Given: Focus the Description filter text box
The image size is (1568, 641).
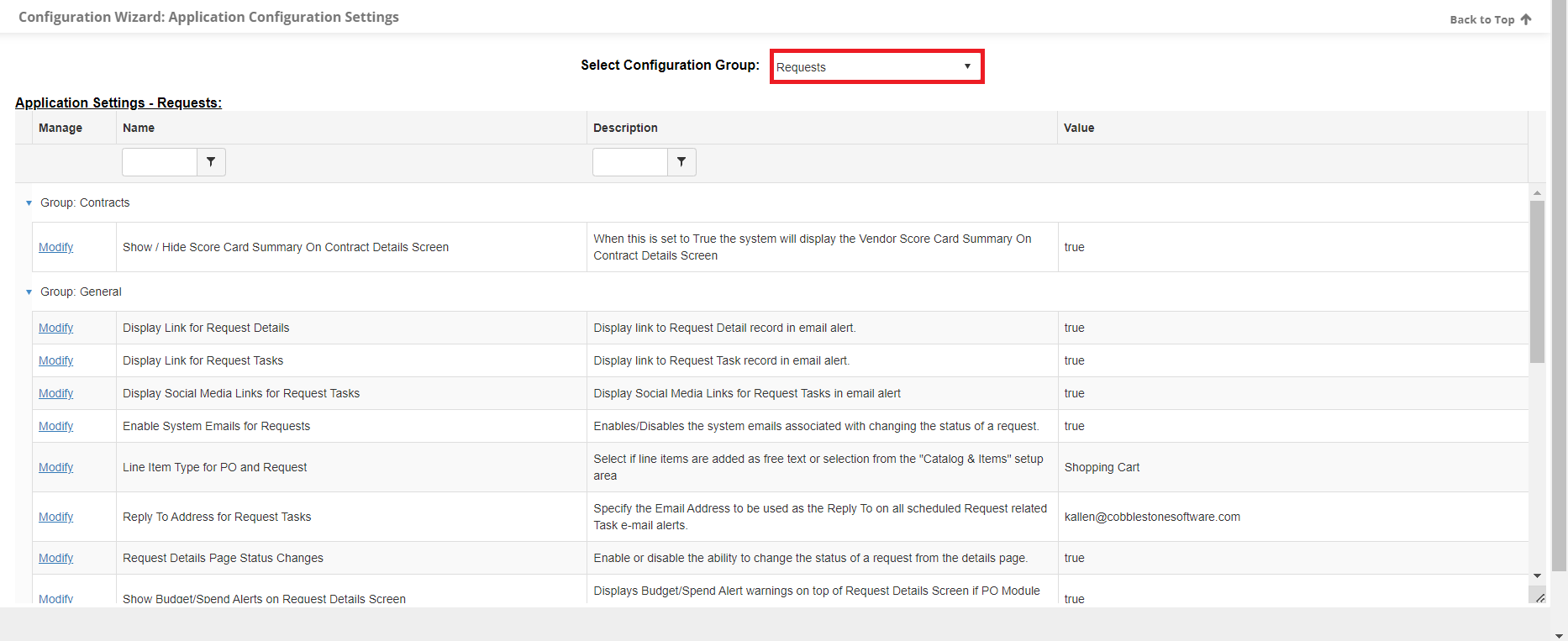Looking at the screenshot, I should [630, 162].
